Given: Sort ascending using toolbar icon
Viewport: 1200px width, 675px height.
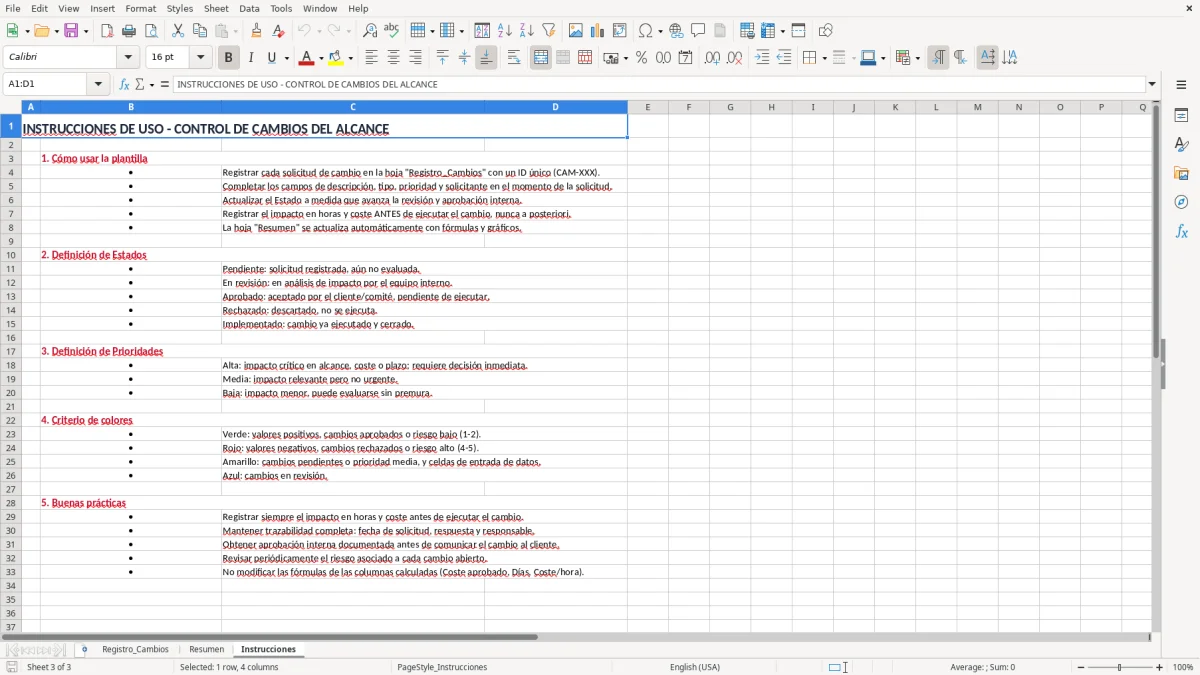Looking at the screenshot, I should [x=505, y=31].
